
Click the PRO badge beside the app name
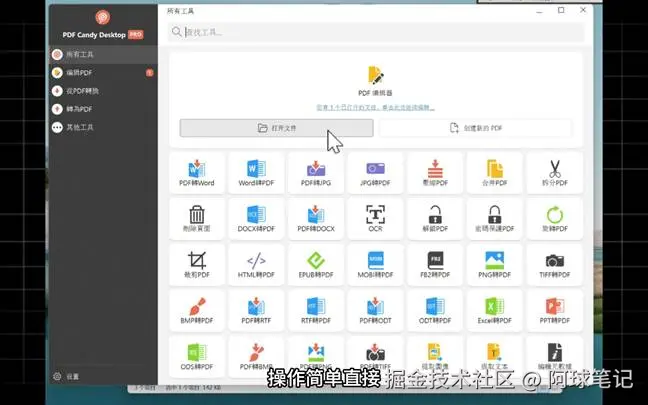pos(136,35)
